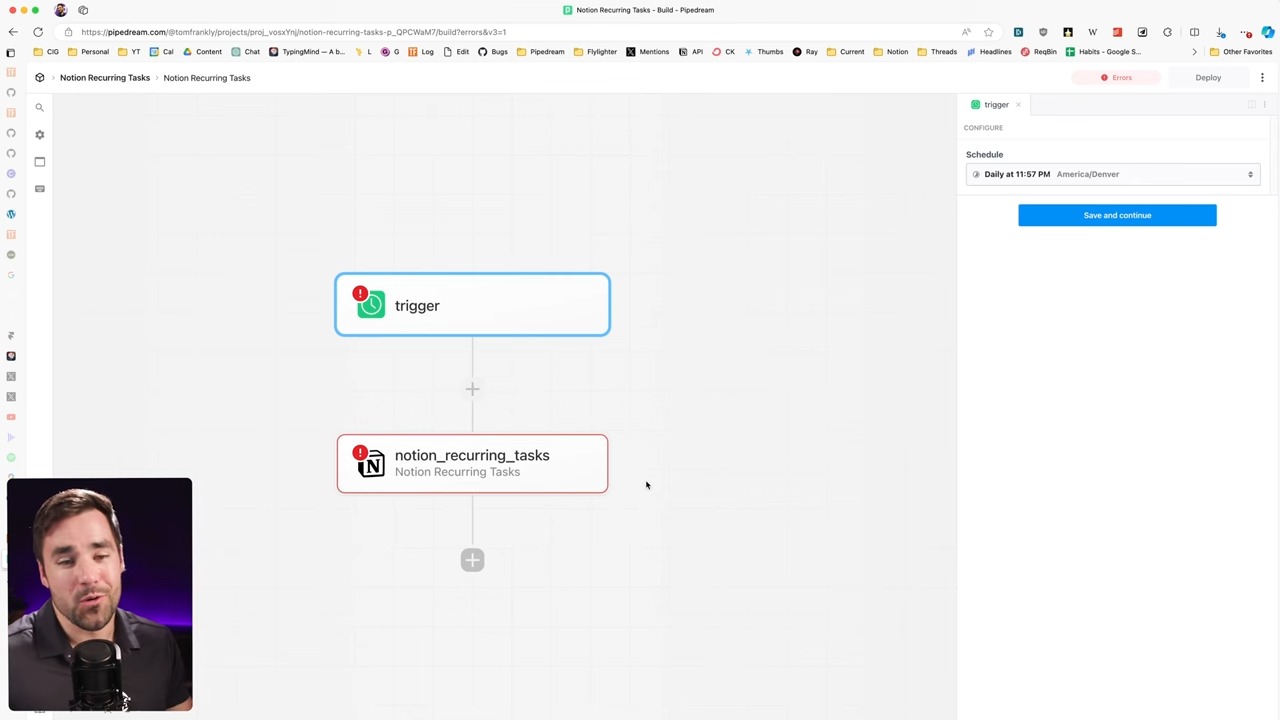Show the Errors indicator details
Screen dimensions: 1280x720
click(x=1116, y=78)
